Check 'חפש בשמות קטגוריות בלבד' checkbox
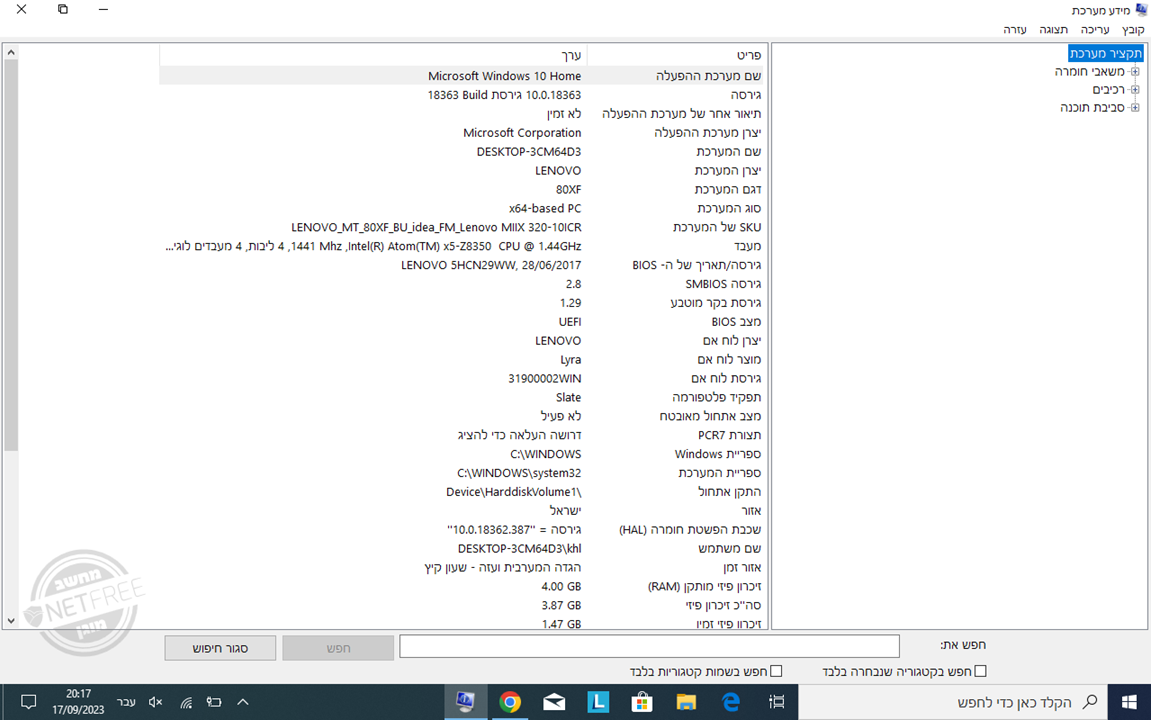This screenshot has width=1151, height=720. pos(777,671)
